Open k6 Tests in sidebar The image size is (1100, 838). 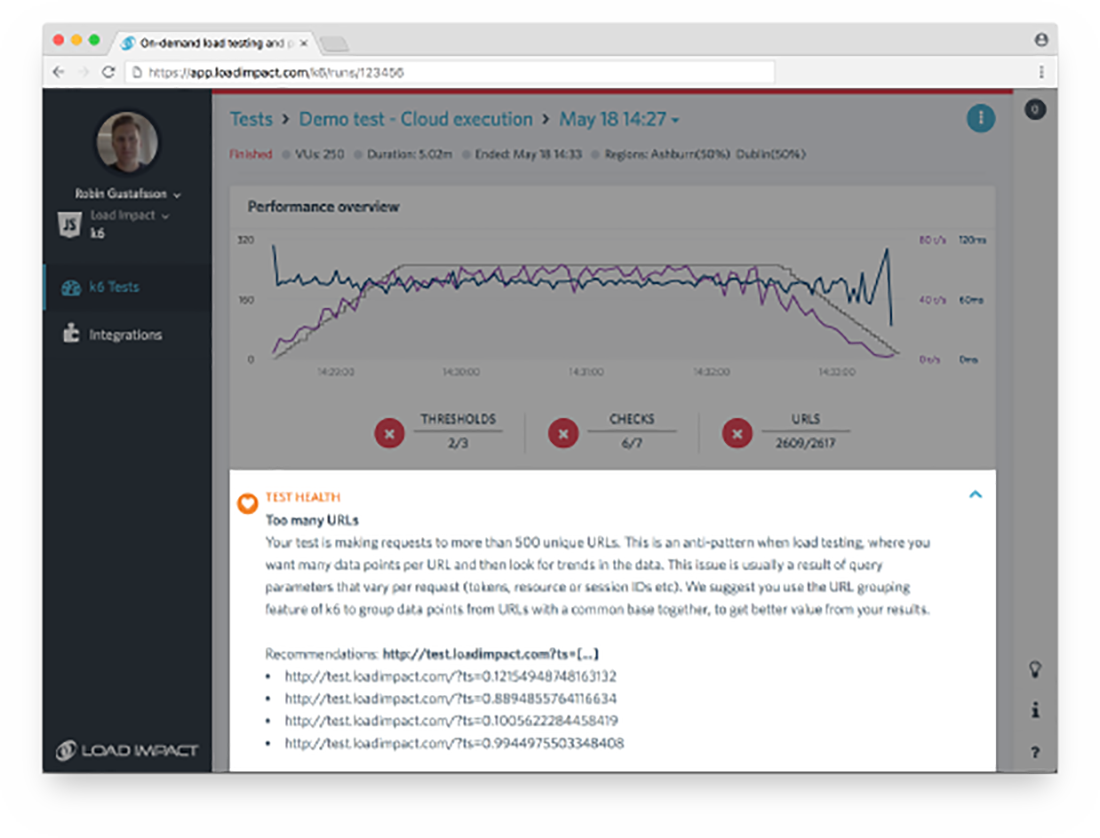[127, 287]
